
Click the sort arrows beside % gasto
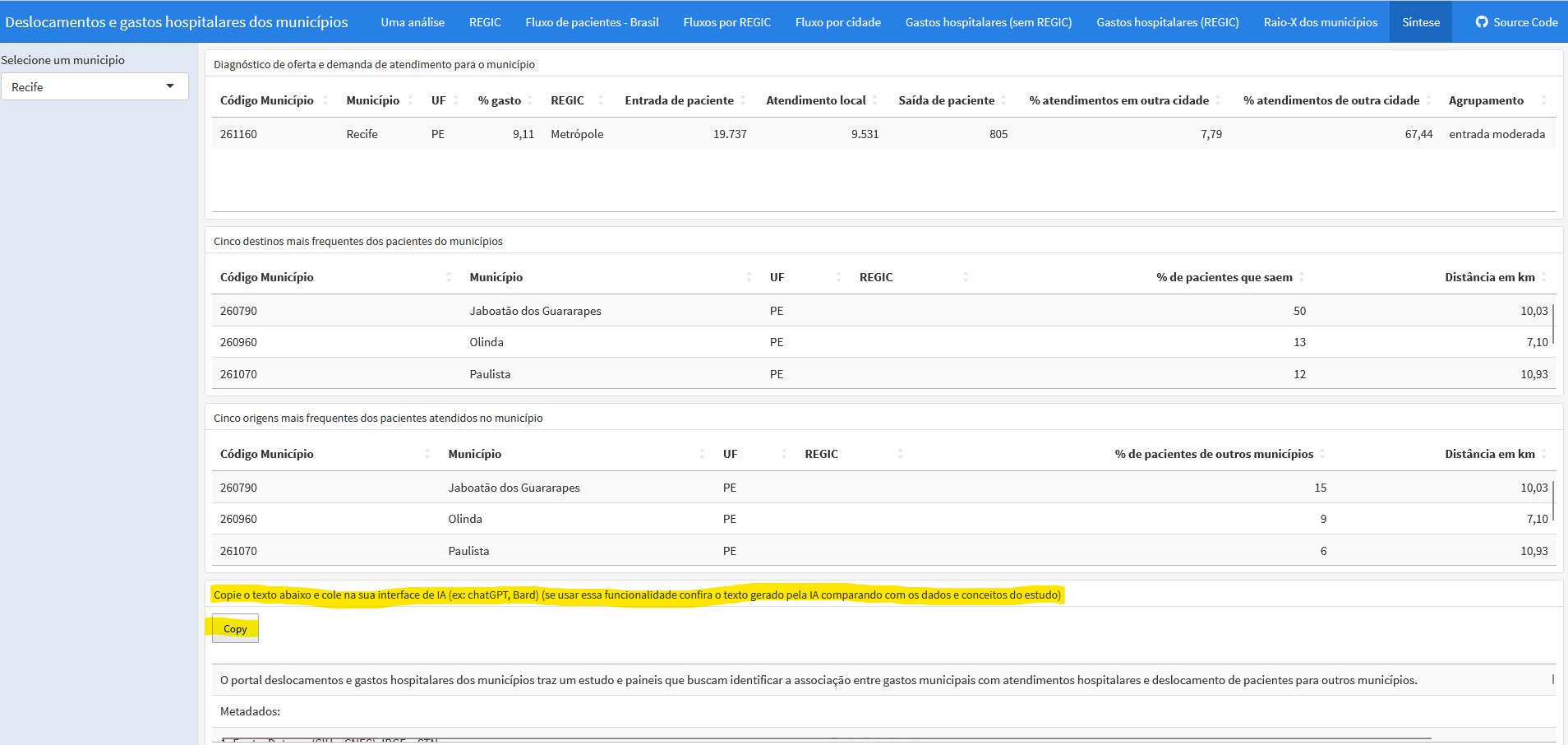pyautogui.click(x=530, y=100)
